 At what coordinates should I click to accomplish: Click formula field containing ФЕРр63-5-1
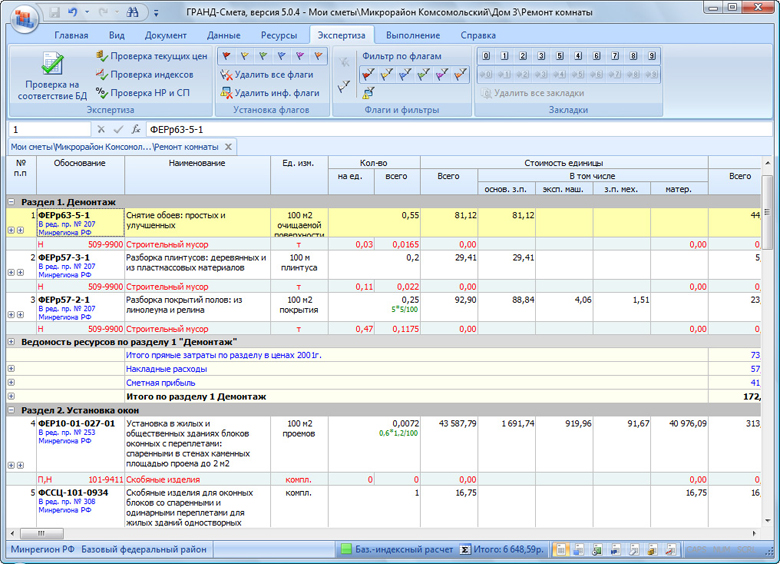coord(459,129)
